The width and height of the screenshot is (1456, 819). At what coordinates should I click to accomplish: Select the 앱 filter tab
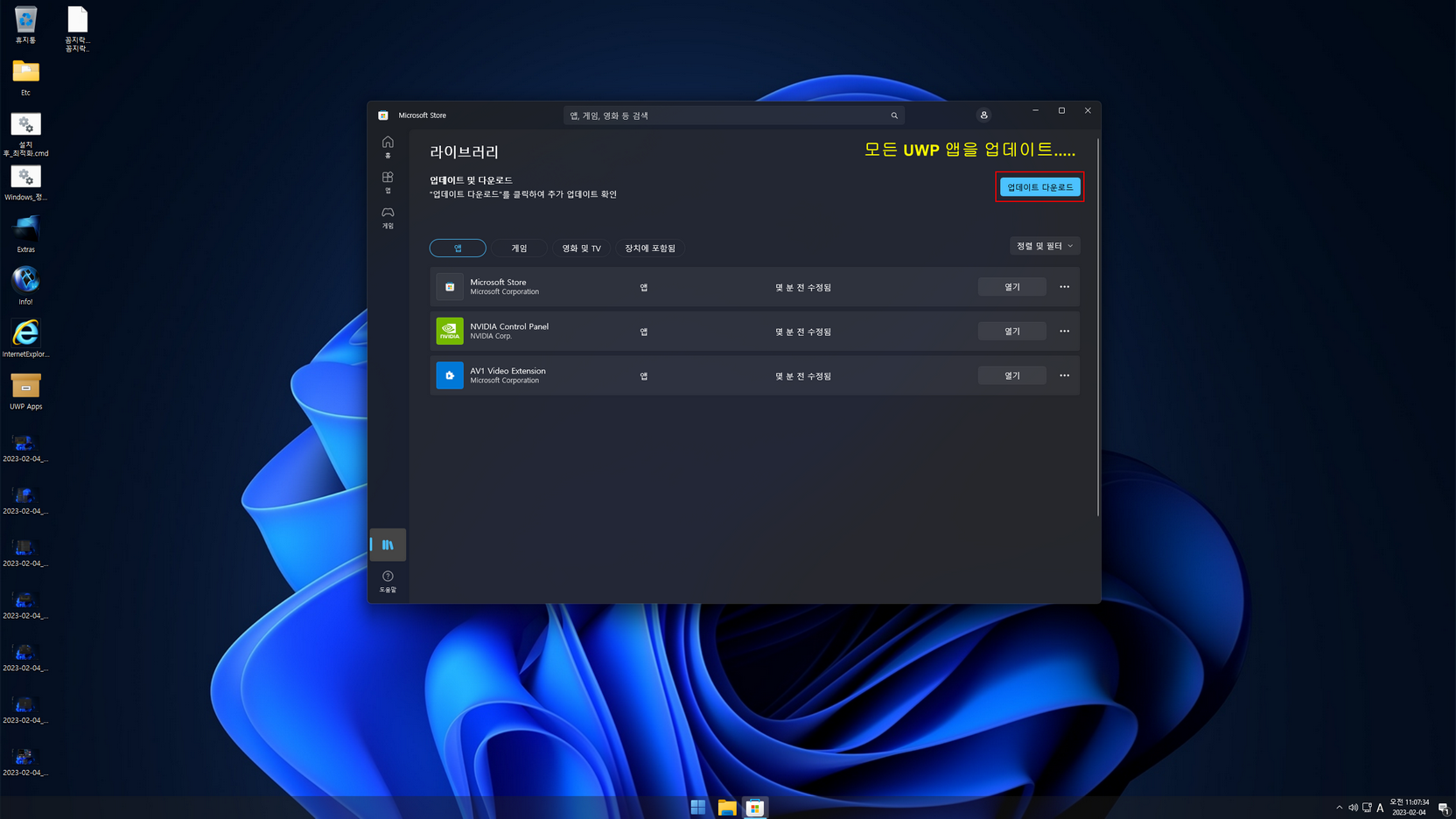pyautogui.click(x=458, y=248)
